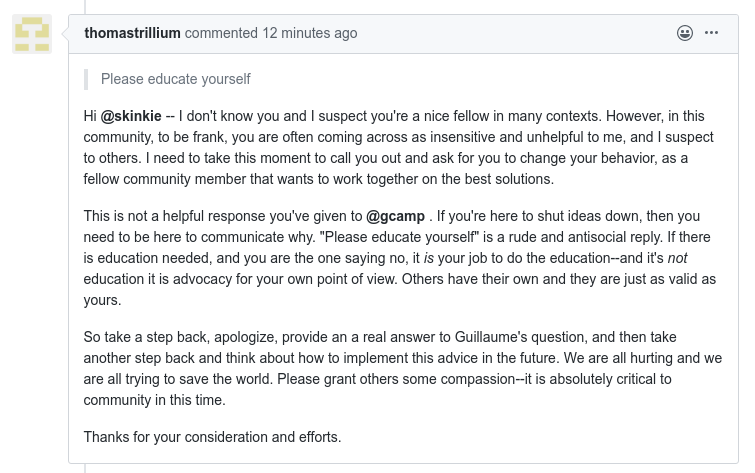This screenshot has height=473, width=755.
Task: Open the thomastrillium profile link
Action: (x=132, y=33)
